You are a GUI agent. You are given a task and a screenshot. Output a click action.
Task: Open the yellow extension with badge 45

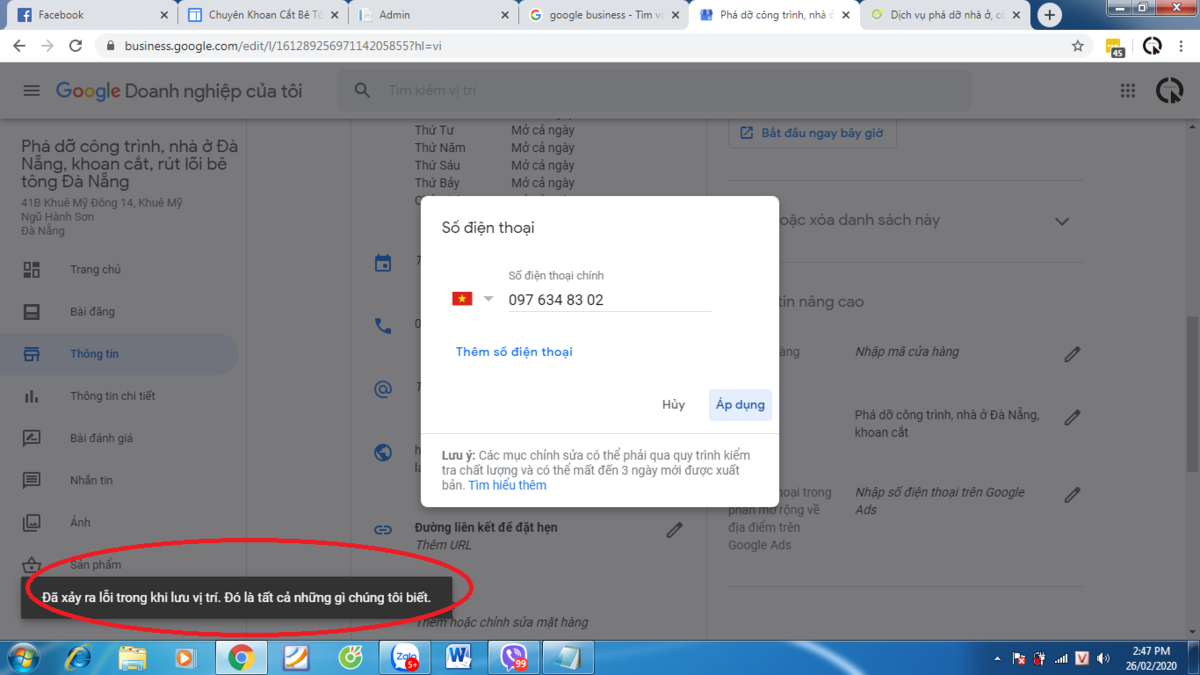coord(1115,47)
